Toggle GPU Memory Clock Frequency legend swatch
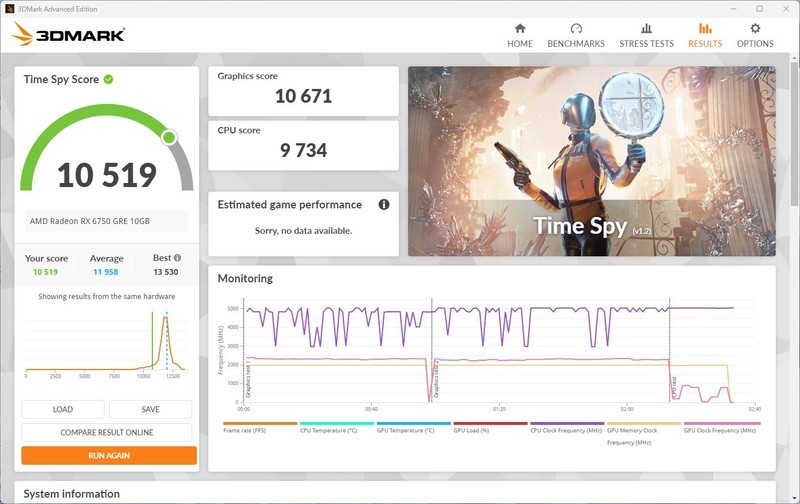 (644, 423)
